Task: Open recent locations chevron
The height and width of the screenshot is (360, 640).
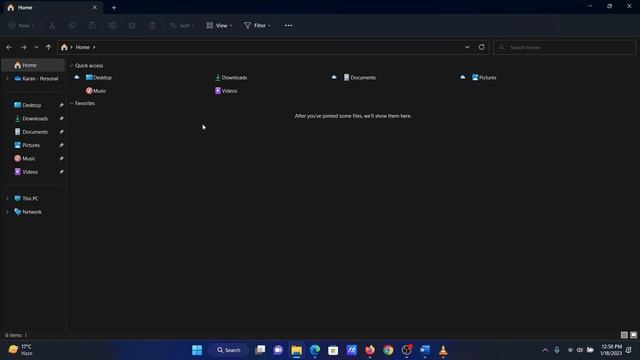Action: pyautogui.click(x=36, y=47)
